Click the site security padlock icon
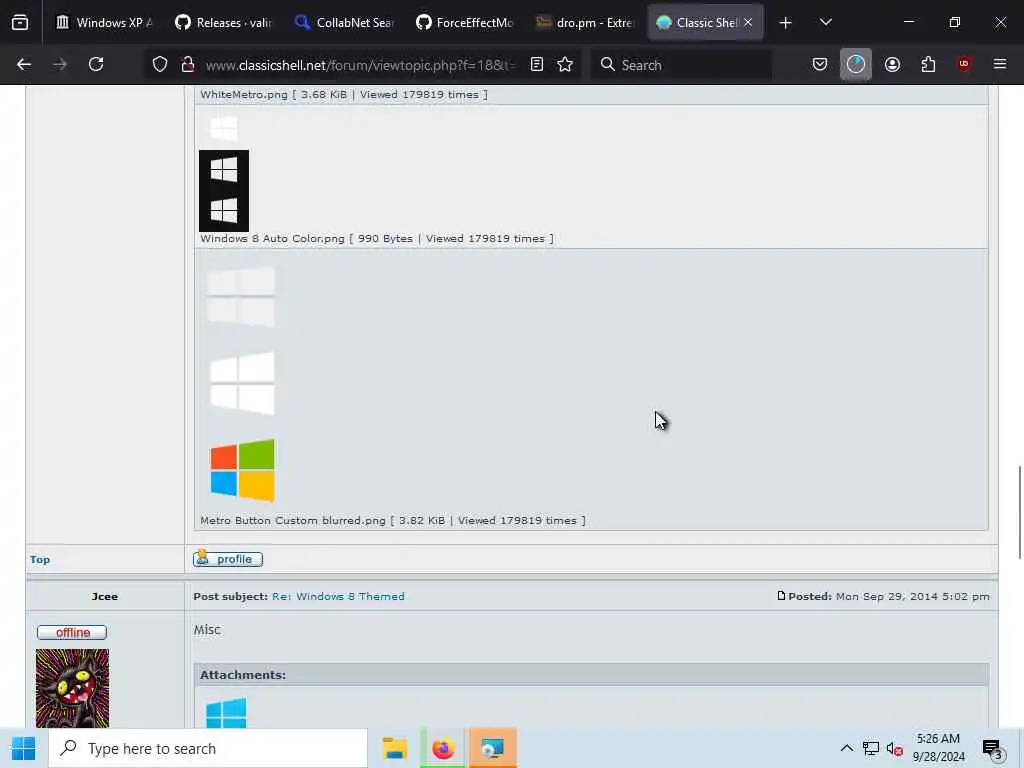1024x768 pixels. point(187,64)
